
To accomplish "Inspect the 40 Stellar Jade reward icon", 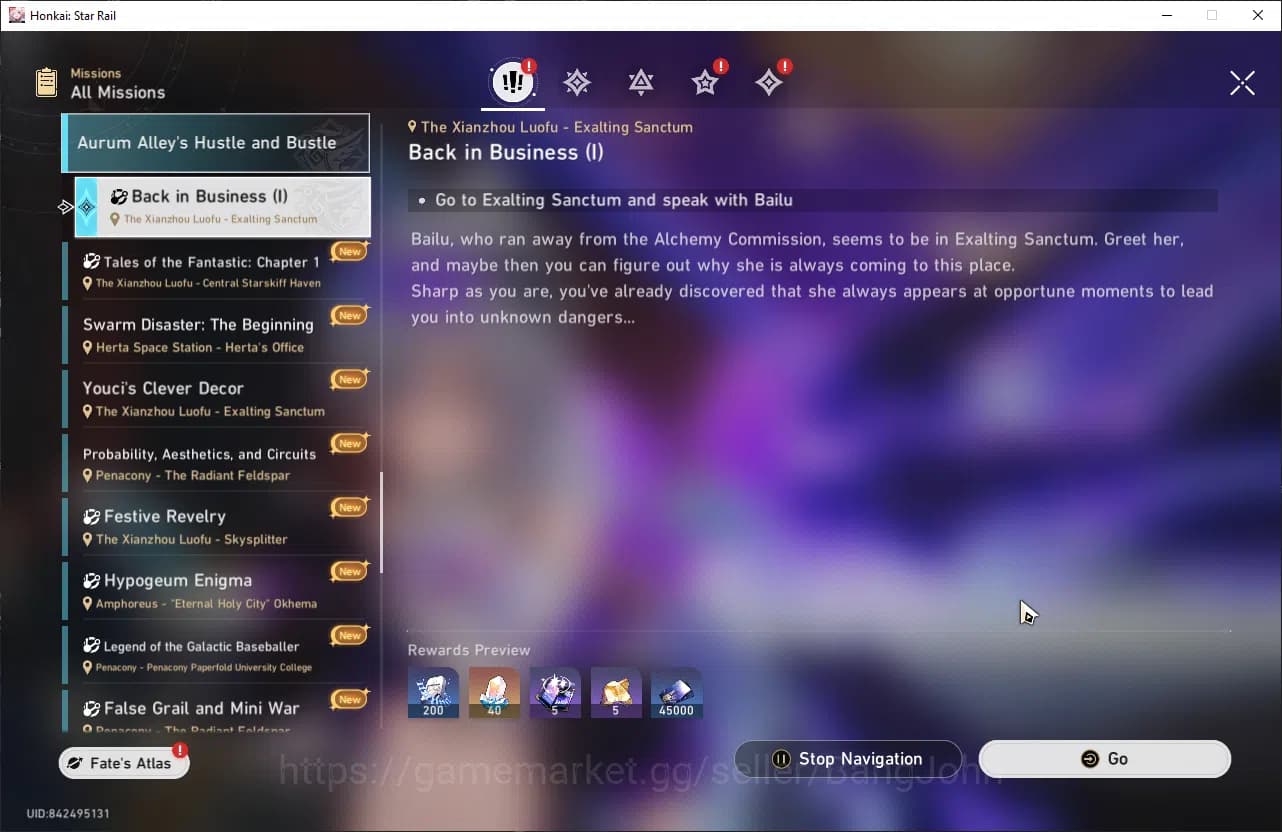I will point(494,692).
